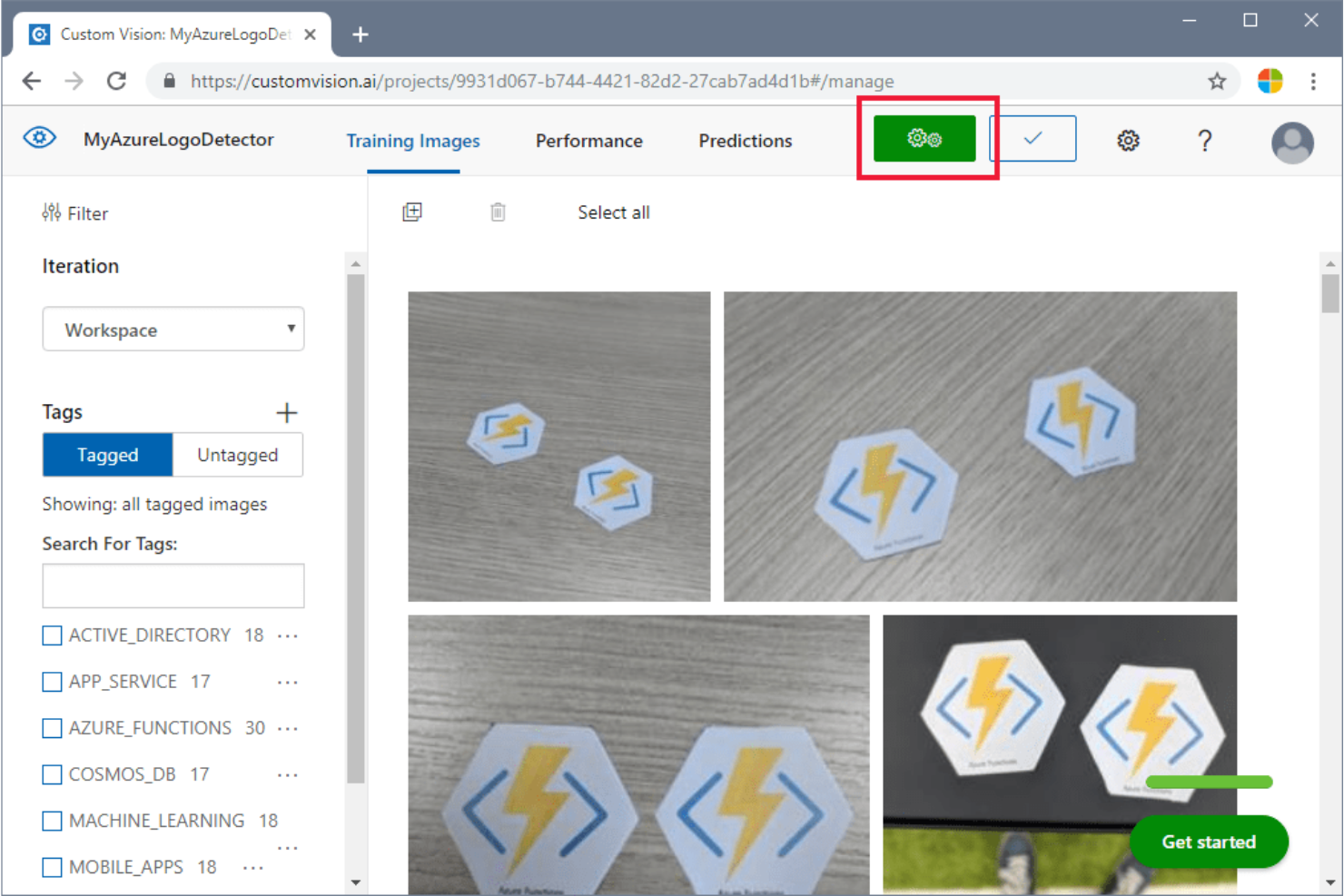Screen dimensions: 1344x896
Task: Click the Custom Vision eye logo
Action: click(x=38, y=136)
